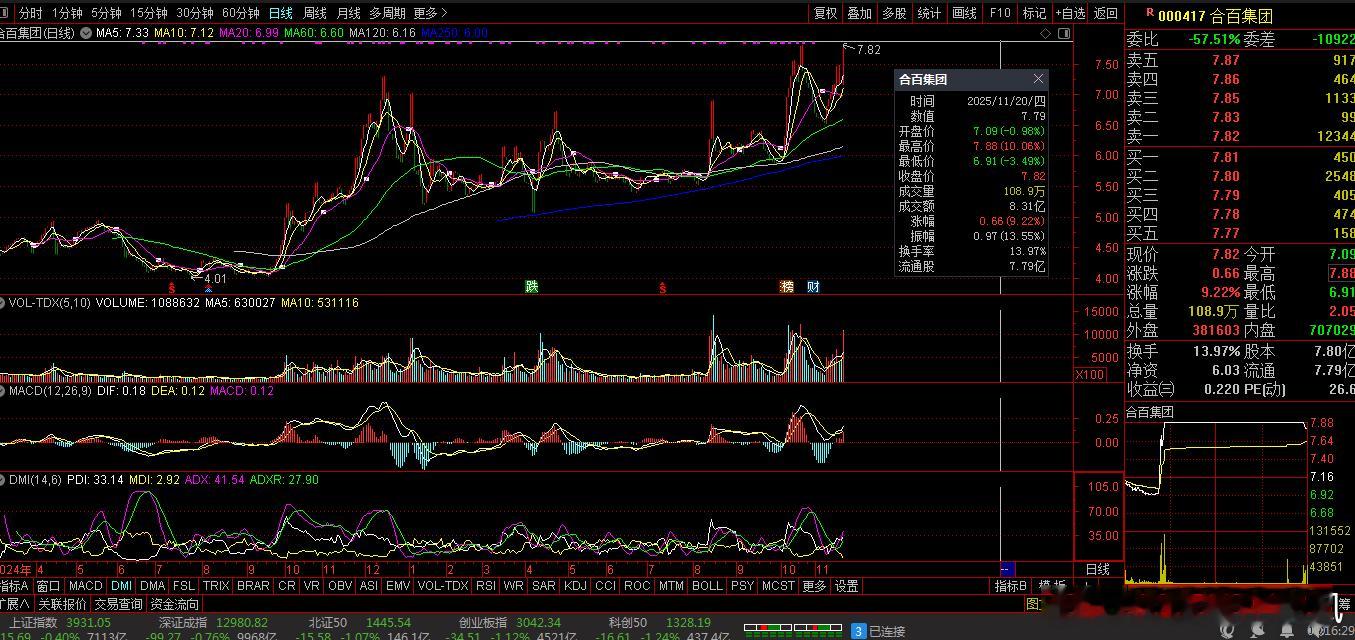1355x640 pixels.
Task: Click the 多股 multi-stock button
Action: (x=895, y=13)
